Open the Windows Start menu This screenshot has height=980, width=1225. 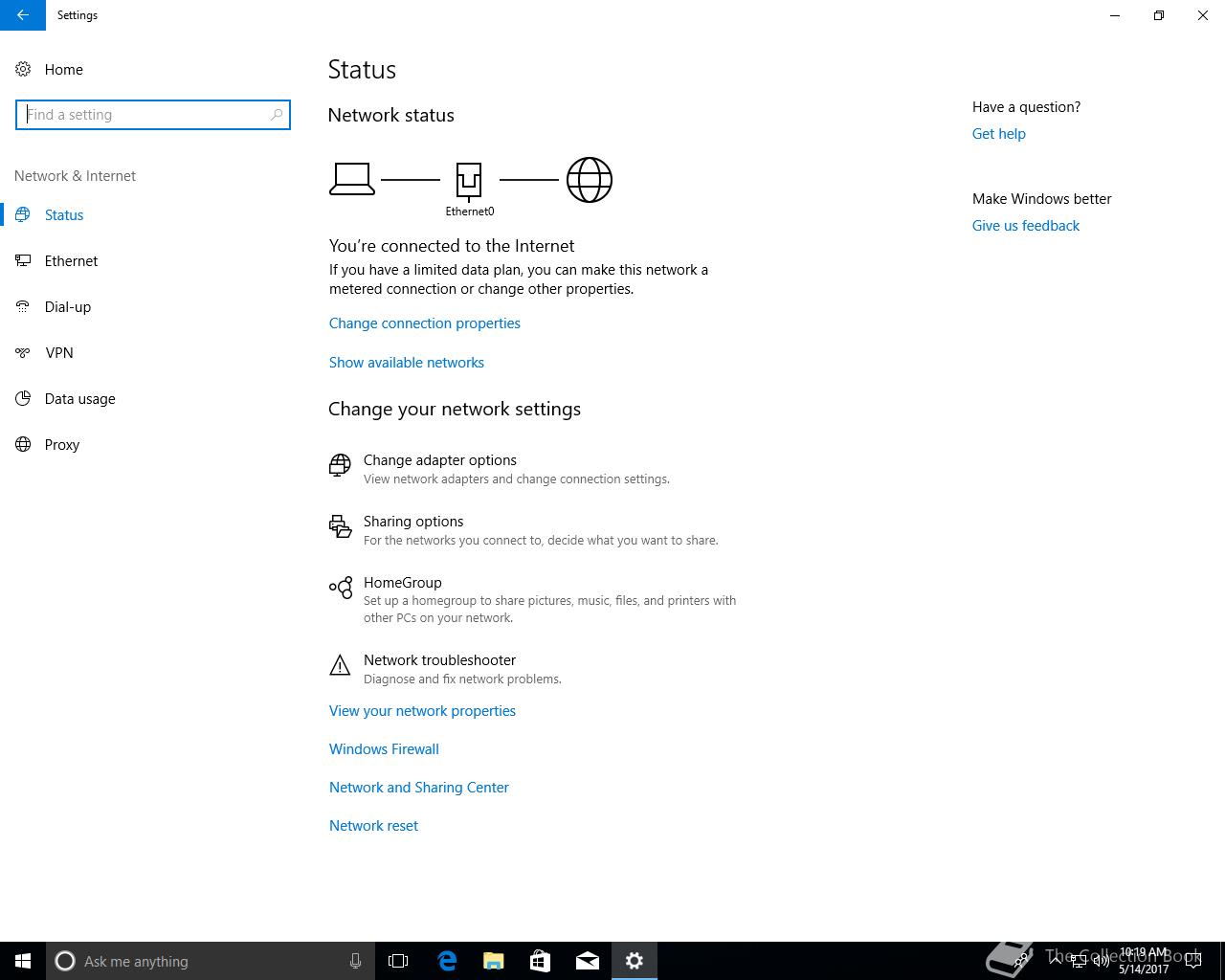[x=23, y=961]
